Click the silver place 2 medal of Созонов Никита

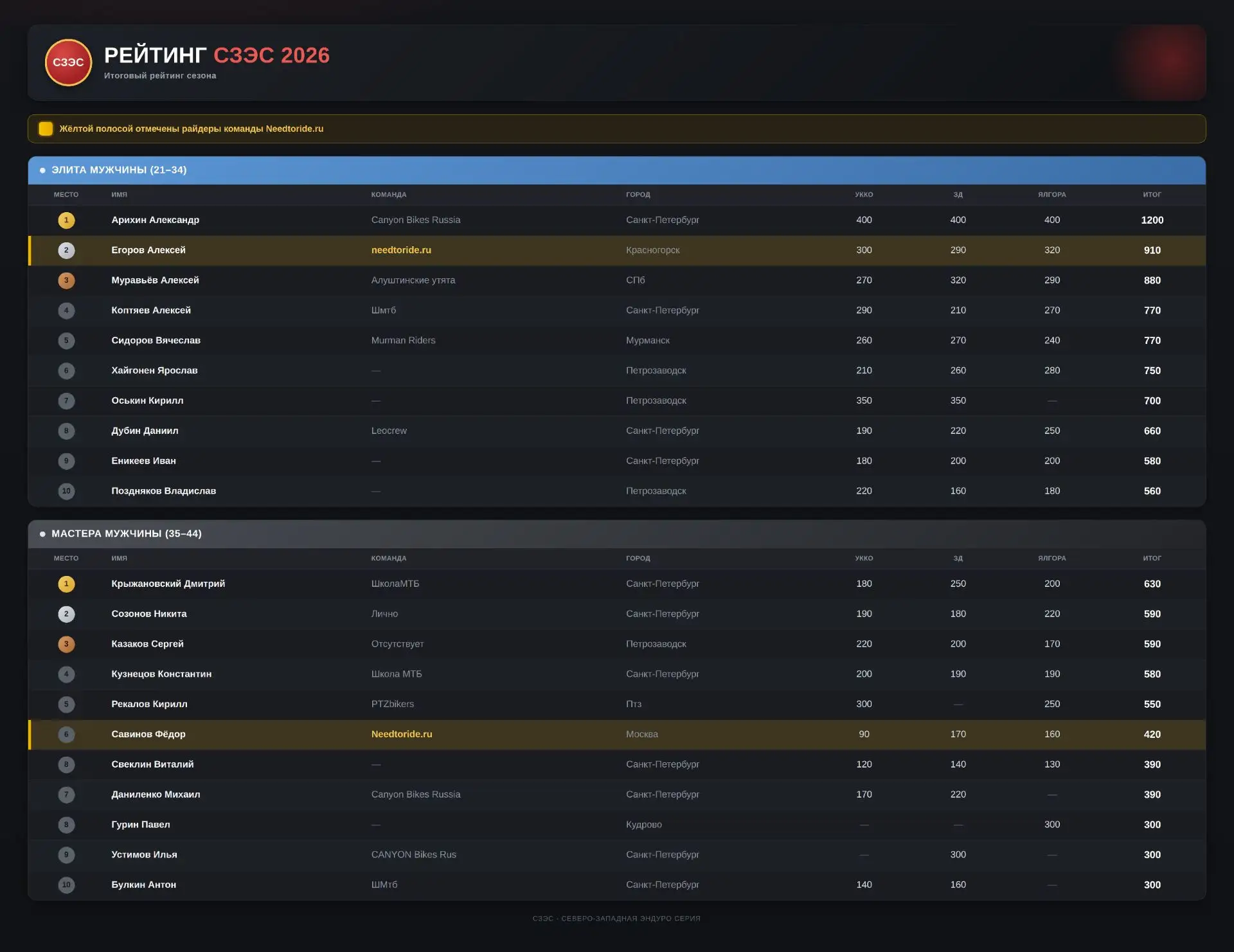tap(66, 614)
